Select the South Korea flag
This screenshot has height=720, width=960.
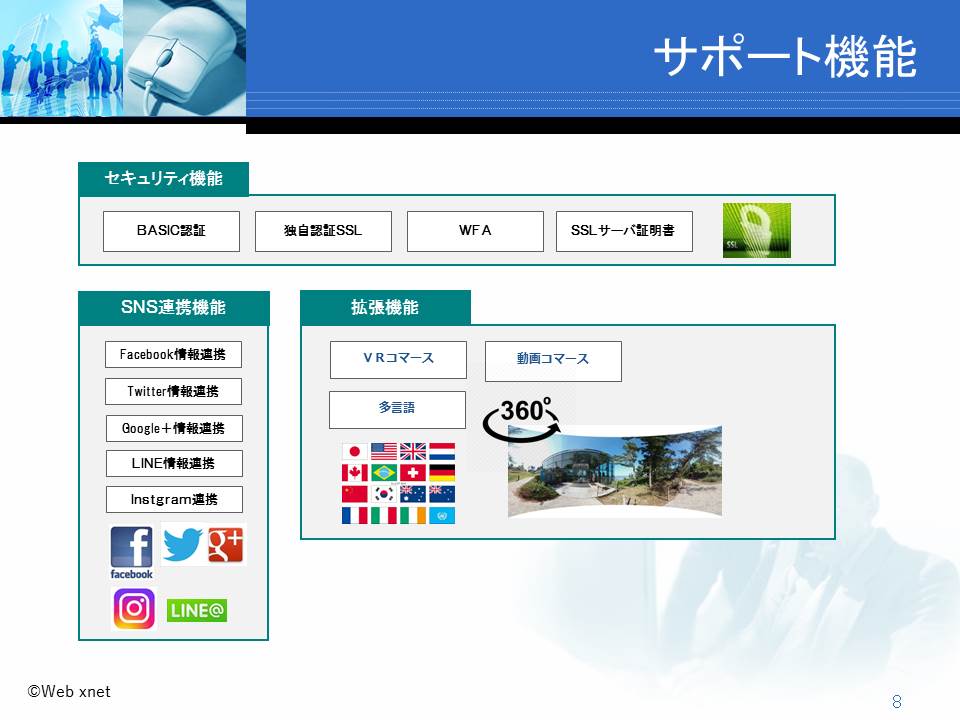click(384, 494)
